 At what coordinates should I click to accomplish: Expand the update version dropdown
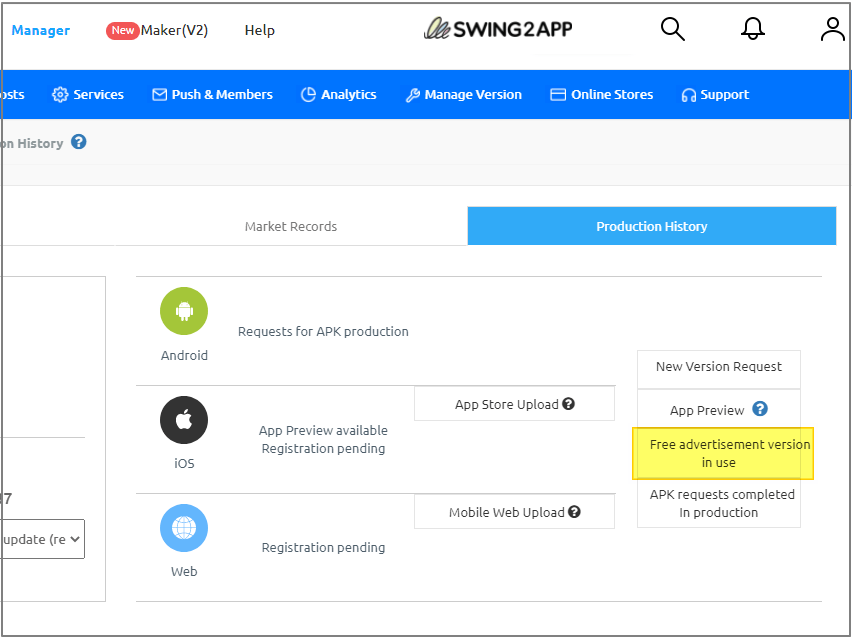pyautogui.click(x=42, y=538)
